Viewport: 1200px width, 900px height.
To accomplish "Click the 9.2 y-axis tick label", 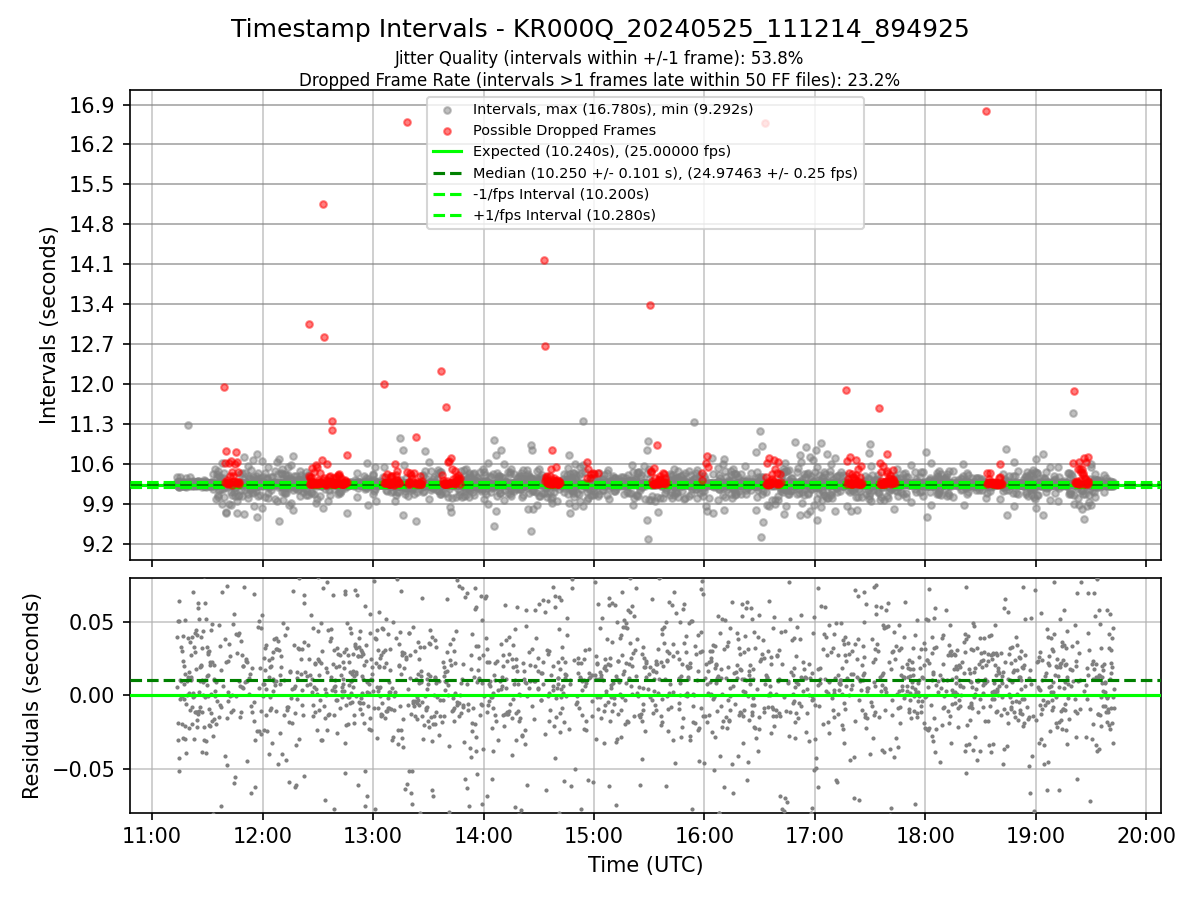I will 100,545.
